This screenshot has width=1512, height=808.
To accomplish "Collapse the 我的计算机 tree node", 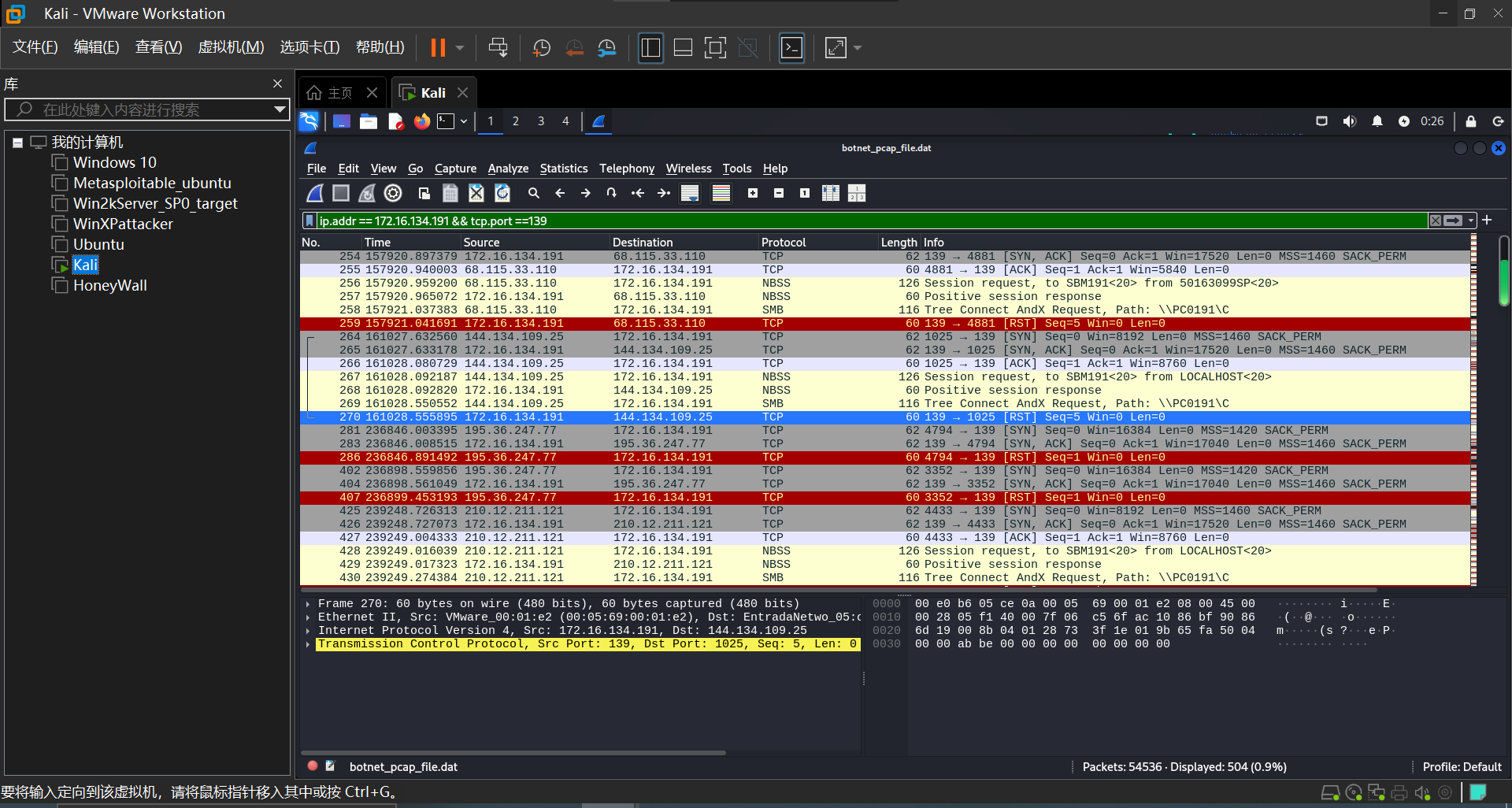I will 17,143.
